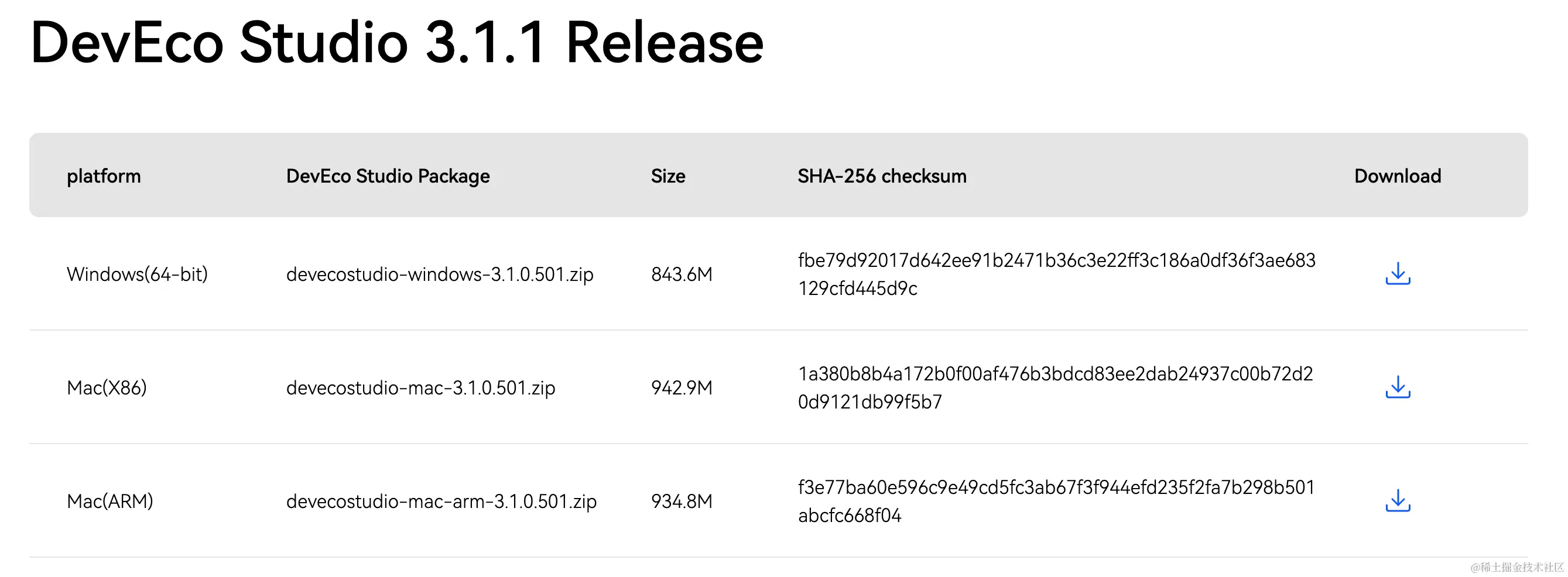Select the DevEco Studio Package column header
The image size is (1568, 577).
pyautogui.click(x=388, y=176)
